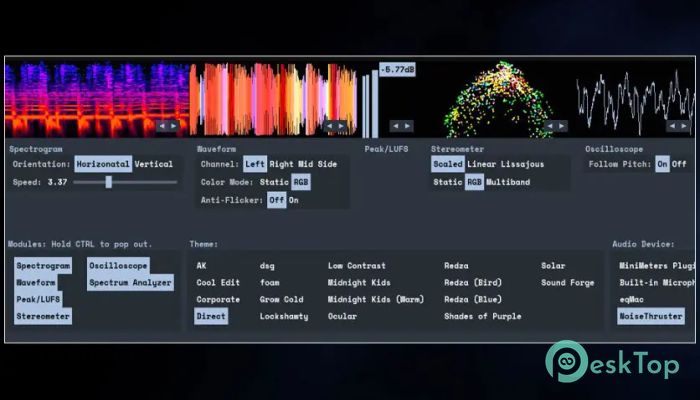700x400 pixels.
Task: Toggle the Spectrum Analyzer module
Action: pos(130,283)
